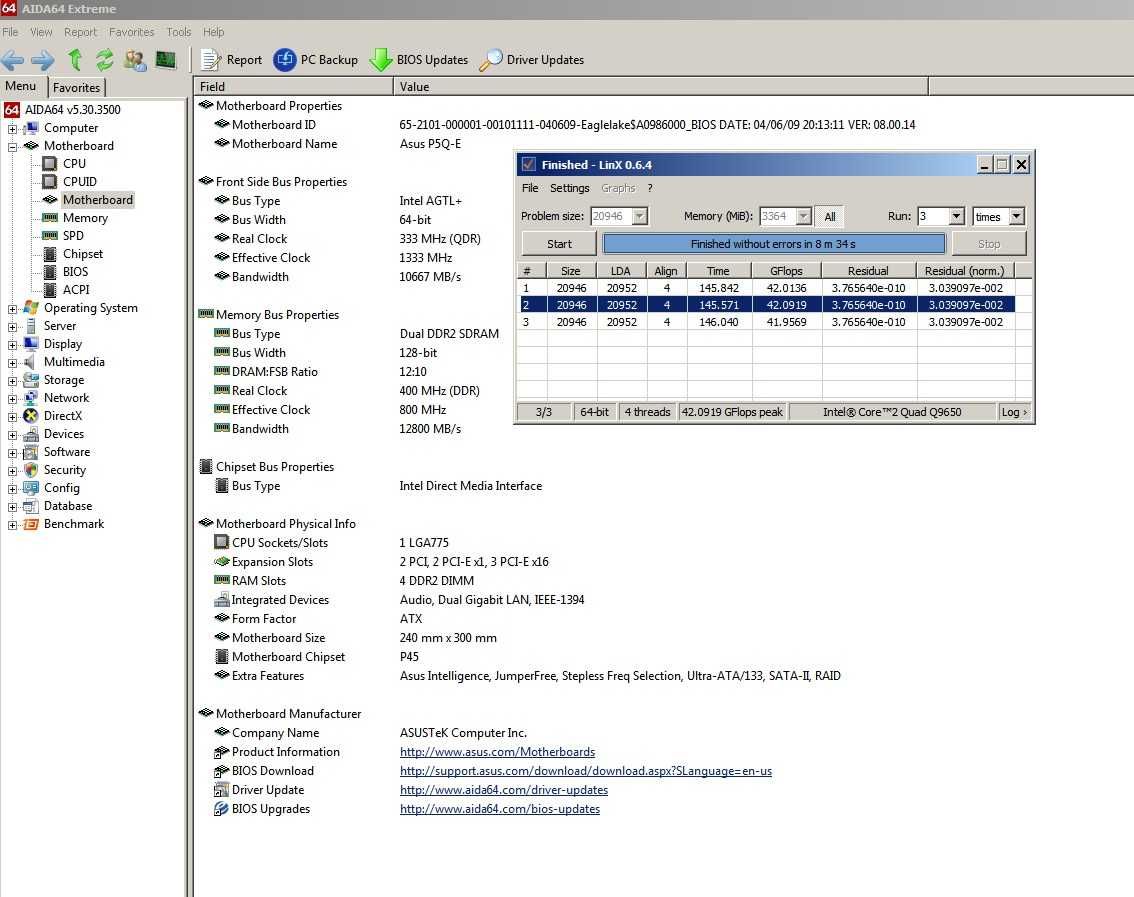
Task: Expand the Storage tree node
Action: (x=12, y=381)
